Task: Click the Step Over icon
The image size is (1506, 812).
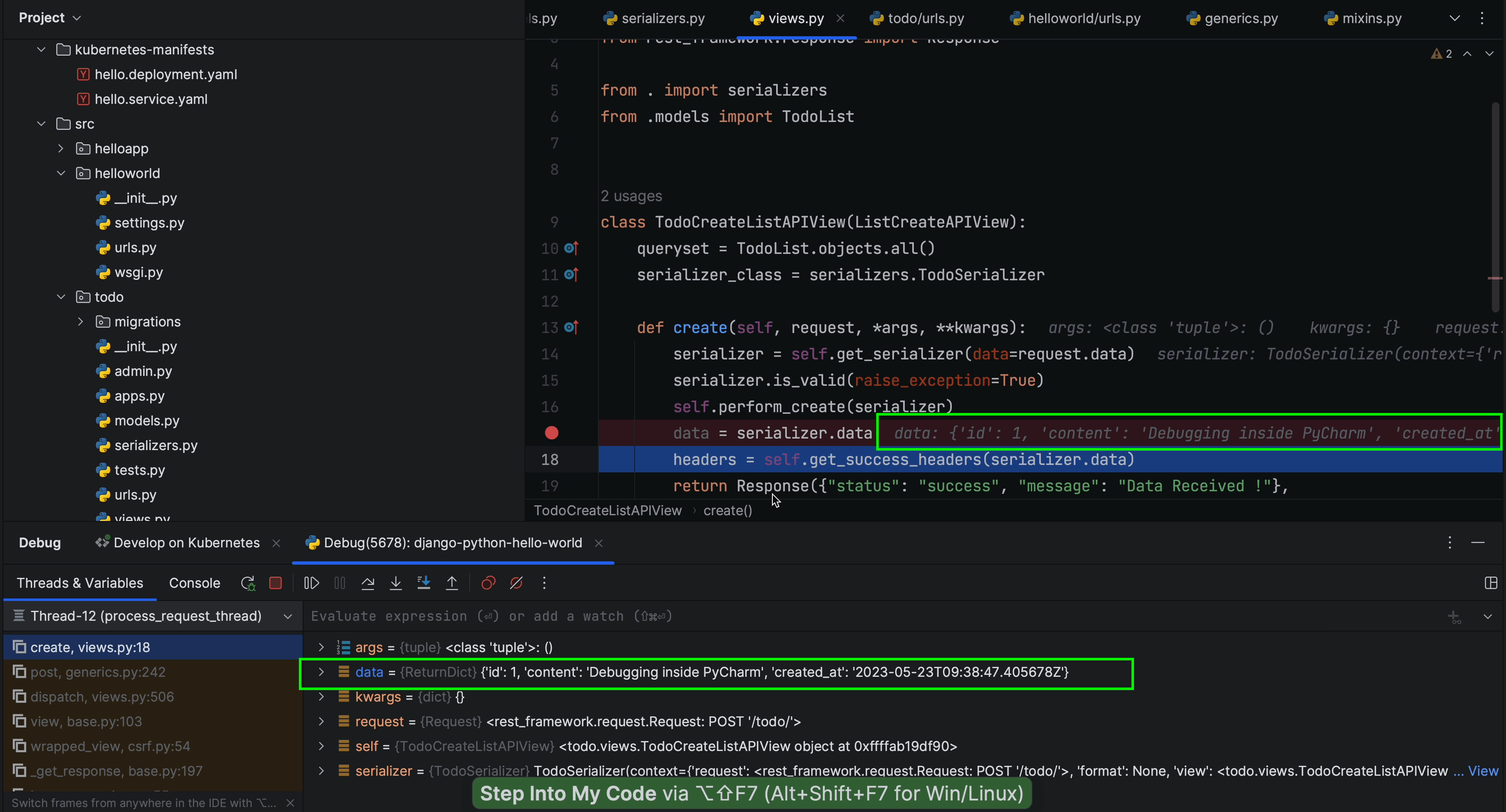Action: point(368,583)
